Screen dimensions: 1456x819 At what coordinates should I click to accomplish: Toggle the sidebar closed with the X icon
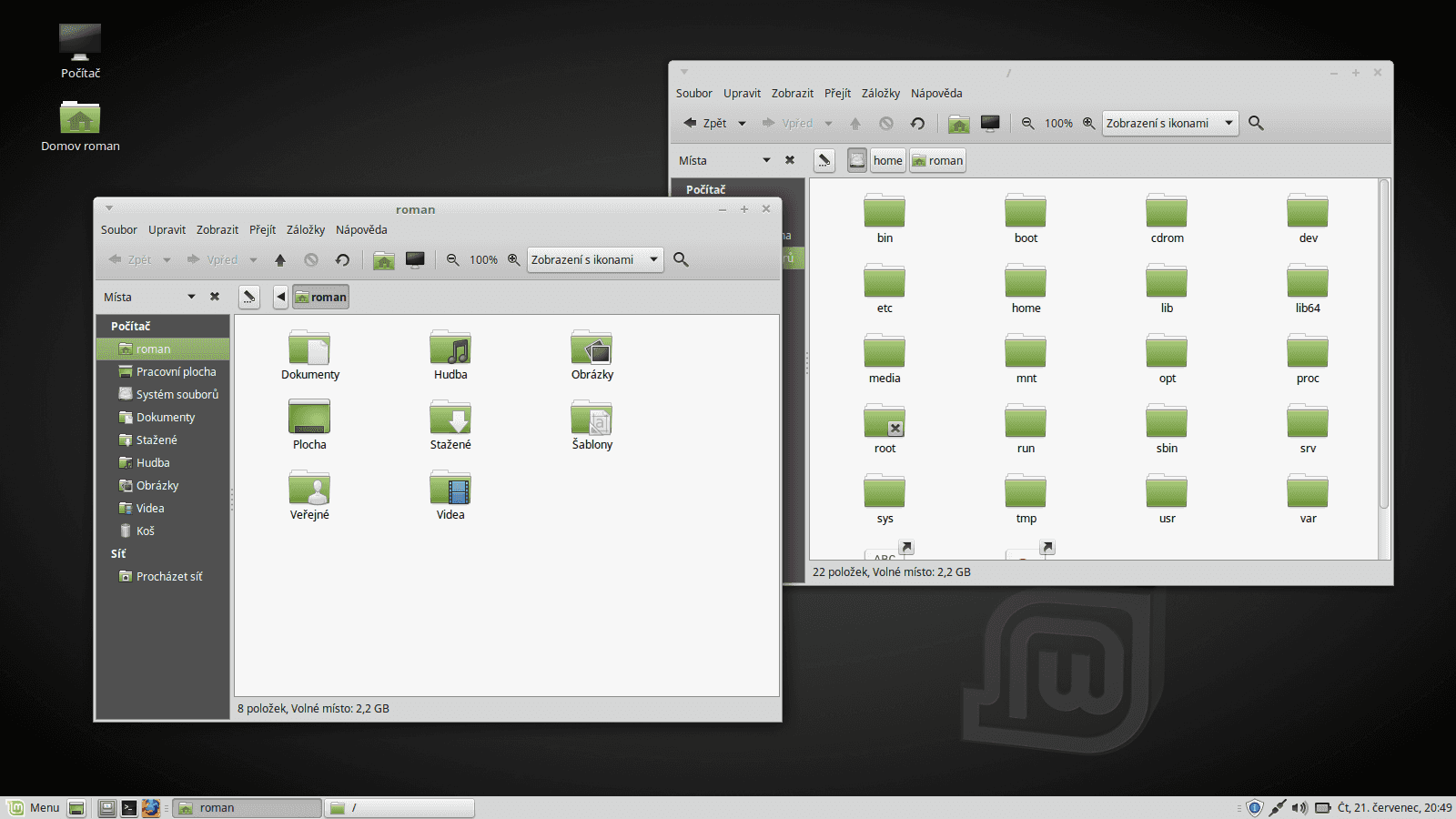click(215, 297)
